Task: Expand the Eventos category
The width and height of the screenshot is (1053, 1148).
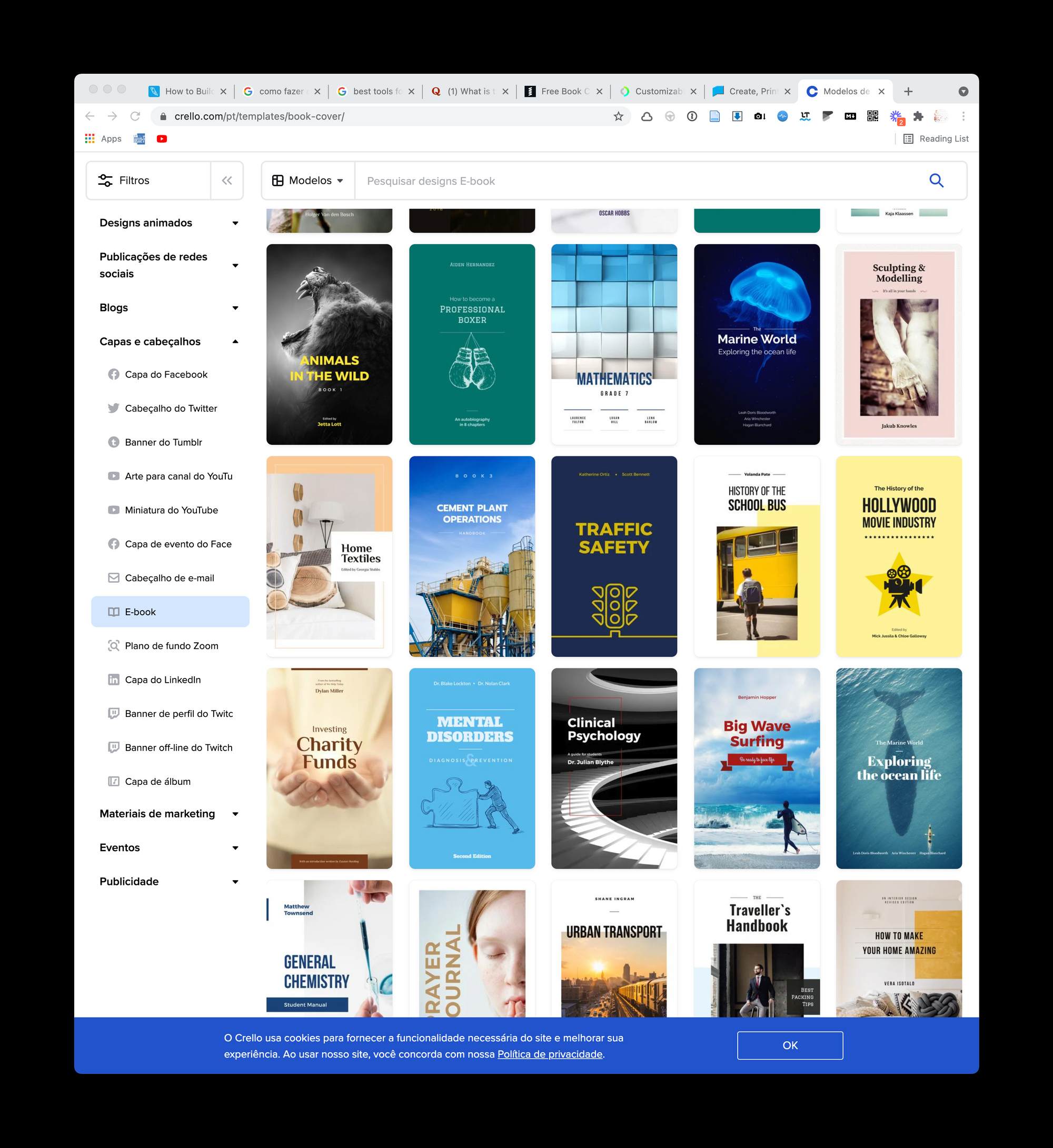Action: tap(169, 847)
